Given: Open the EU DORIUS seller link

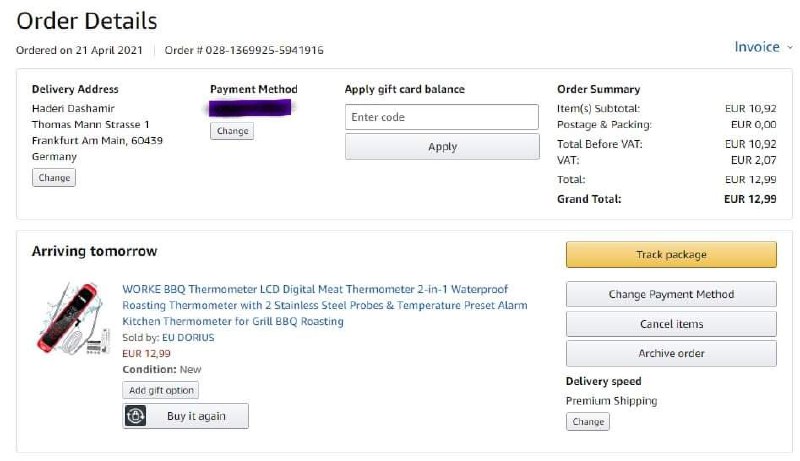Looking at the screenshot, I should click(188, 338).
